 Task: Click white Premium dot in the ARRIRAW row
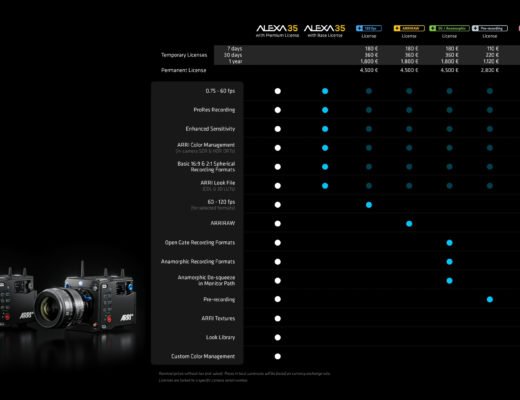click(278, 224)
